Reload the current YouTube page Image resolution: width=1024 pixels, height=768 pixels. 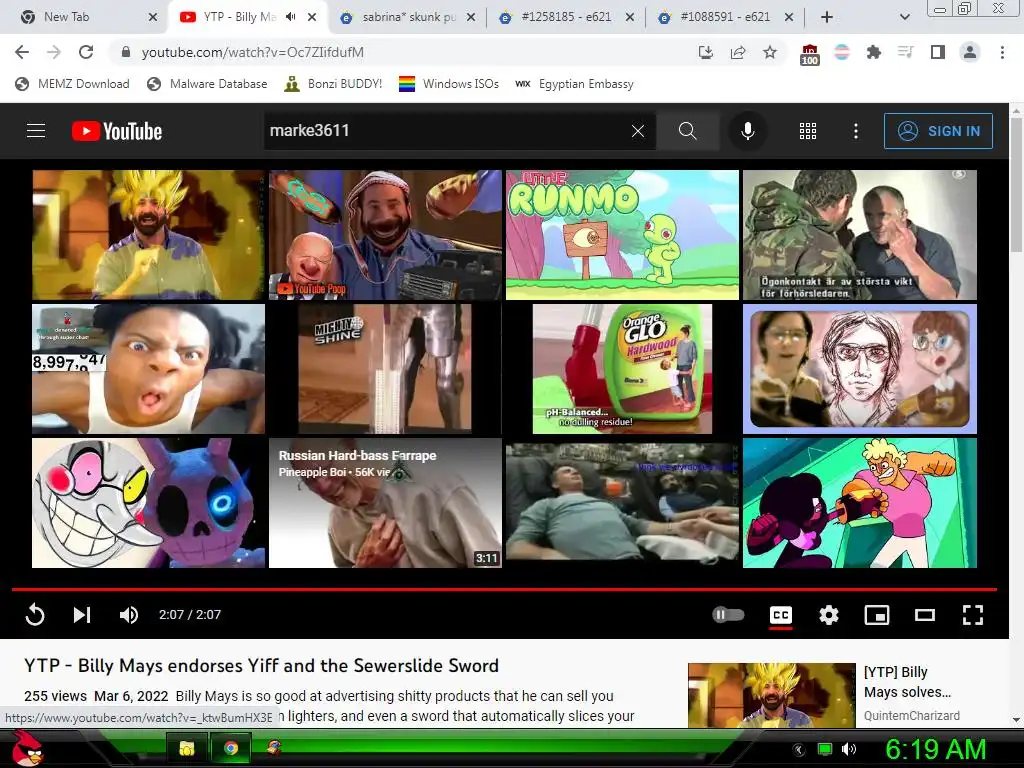pyautogui.click(x=86, y=52)
